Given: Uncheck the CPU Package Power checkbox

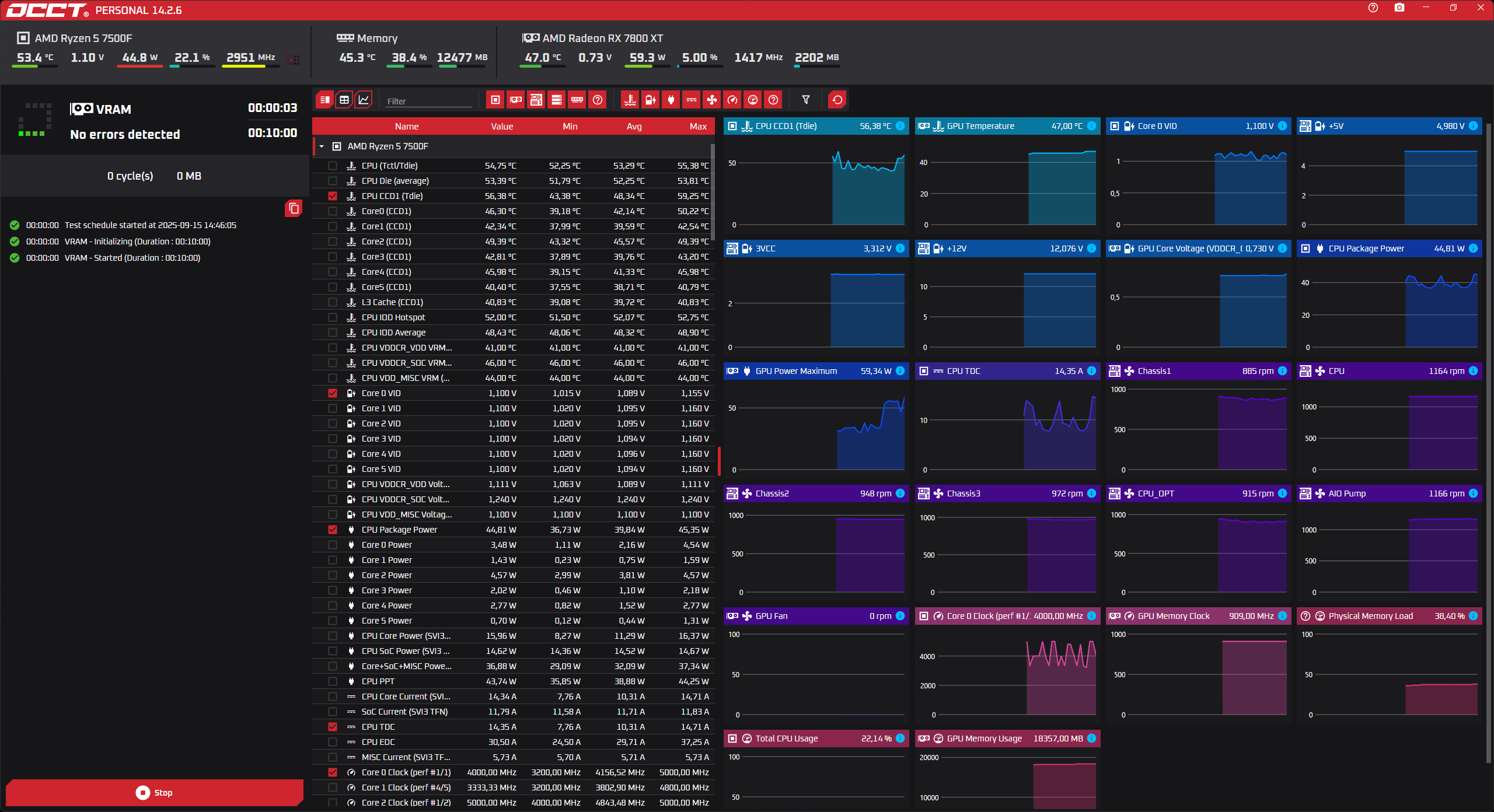Looking at the screenshot, I should pos(333,530).
